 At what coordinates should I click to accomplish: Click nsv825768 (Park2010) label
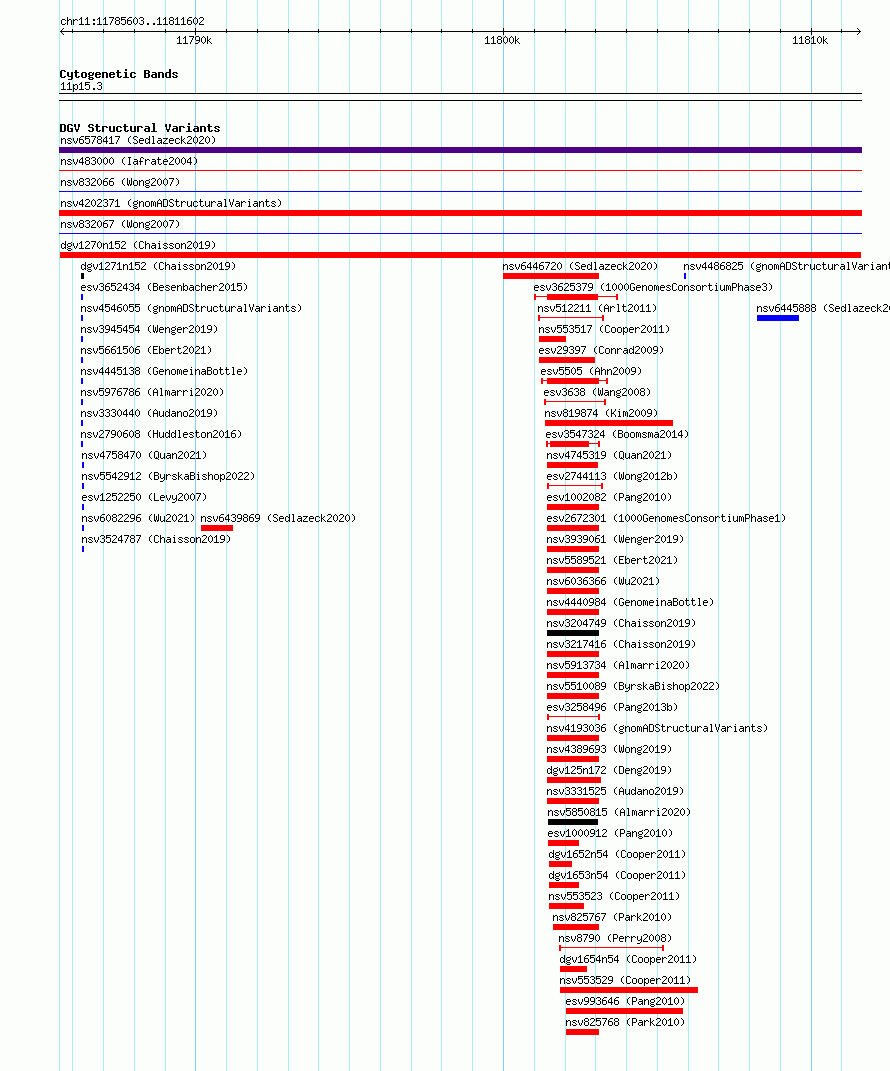(625, 1023)
